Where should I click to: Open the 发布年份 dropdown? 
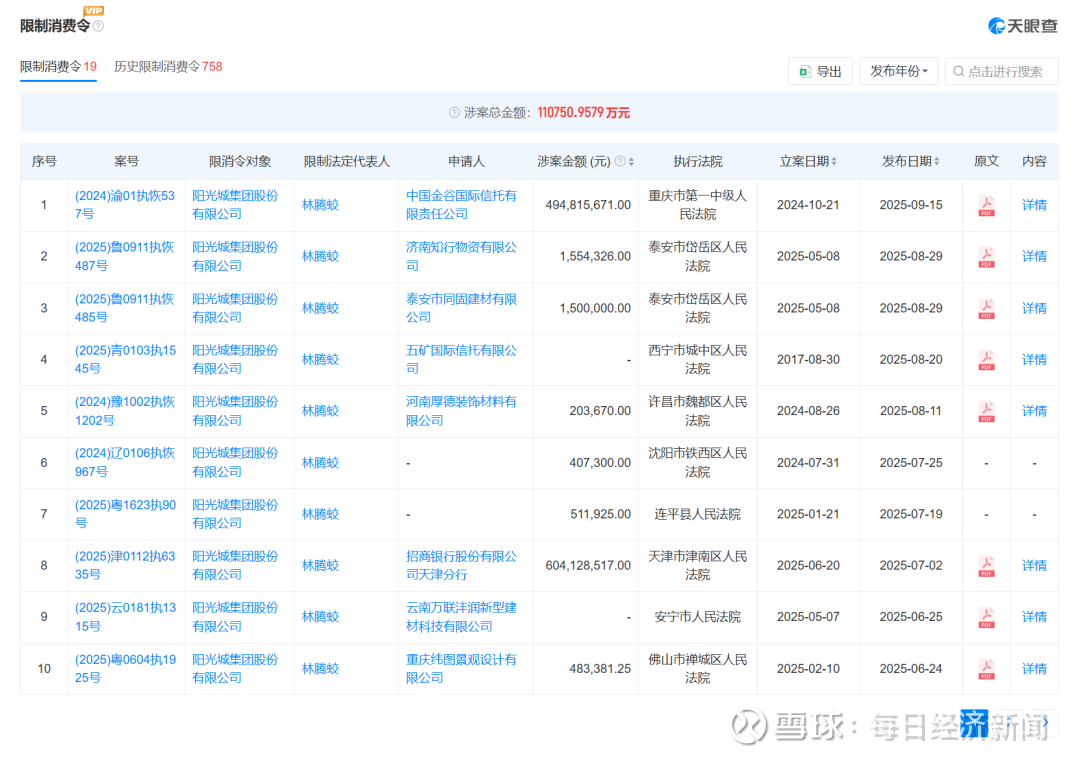(898, 72)
